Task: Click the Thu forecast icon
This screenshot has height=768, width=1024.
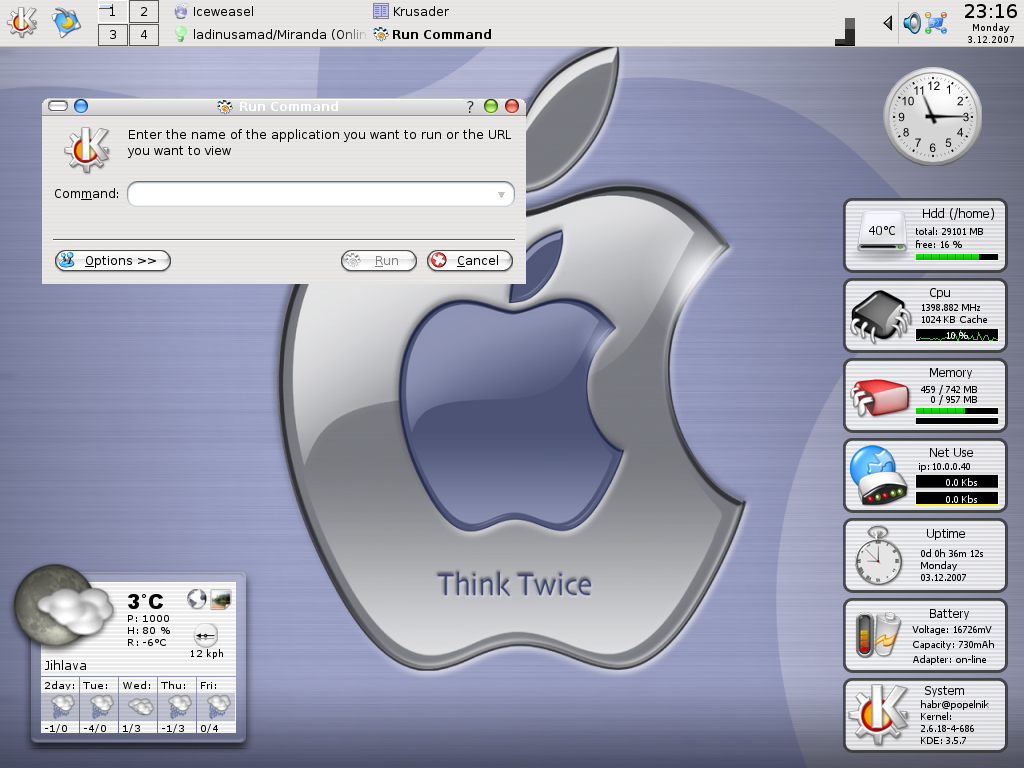Action: click(178, 707)
